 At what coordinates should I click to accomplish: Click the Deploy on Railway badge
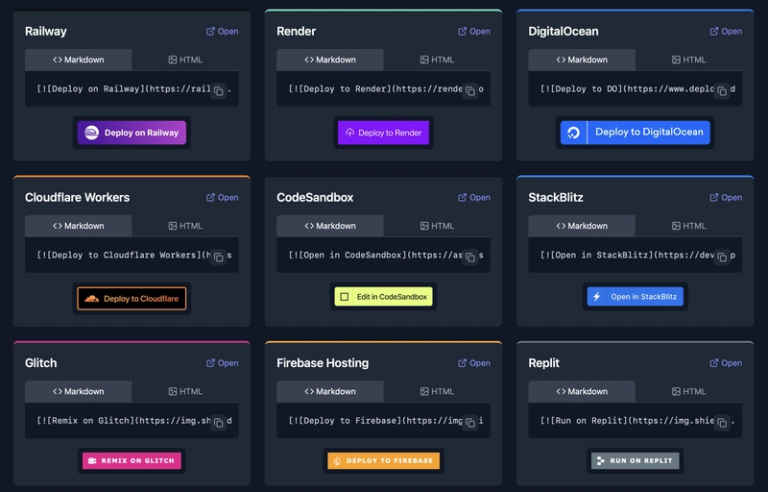(x=132, y=133)
